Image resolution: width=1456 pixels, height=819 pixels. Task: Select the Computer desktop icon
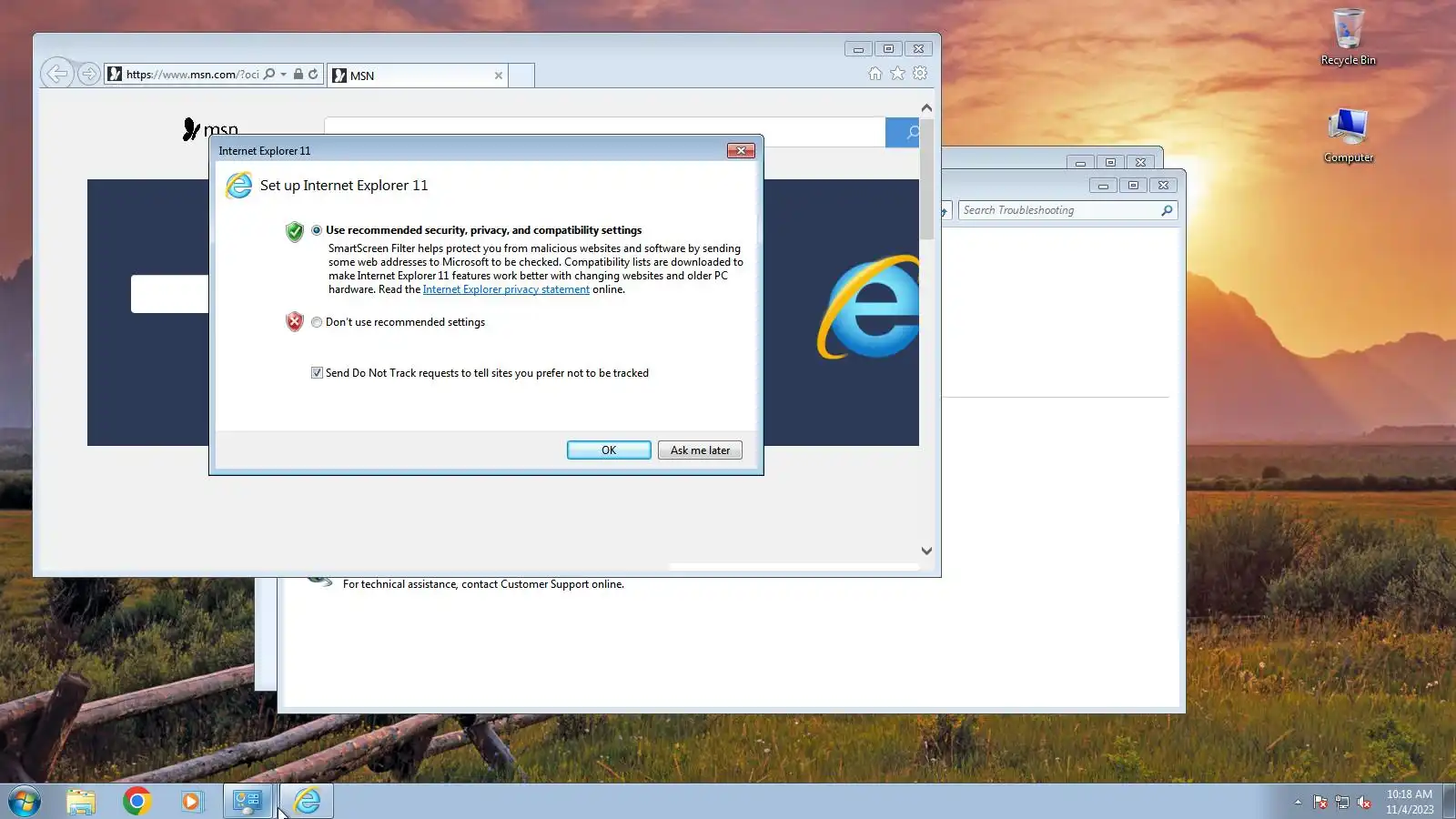[x=1348, y=135]
